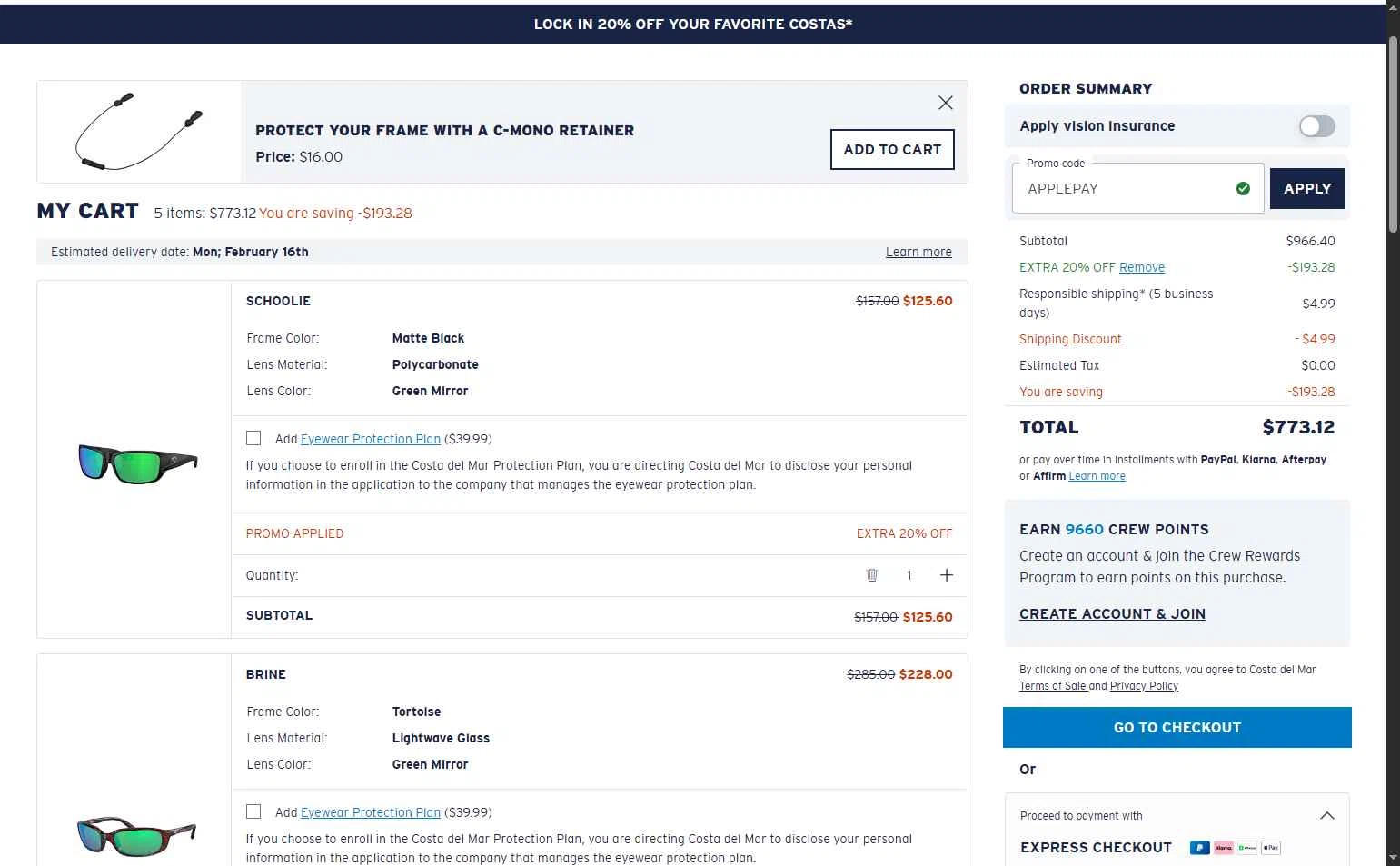This screenshot has width=1400, height=866.
Task: Click the BRINE product name
Action: (266, 674)
